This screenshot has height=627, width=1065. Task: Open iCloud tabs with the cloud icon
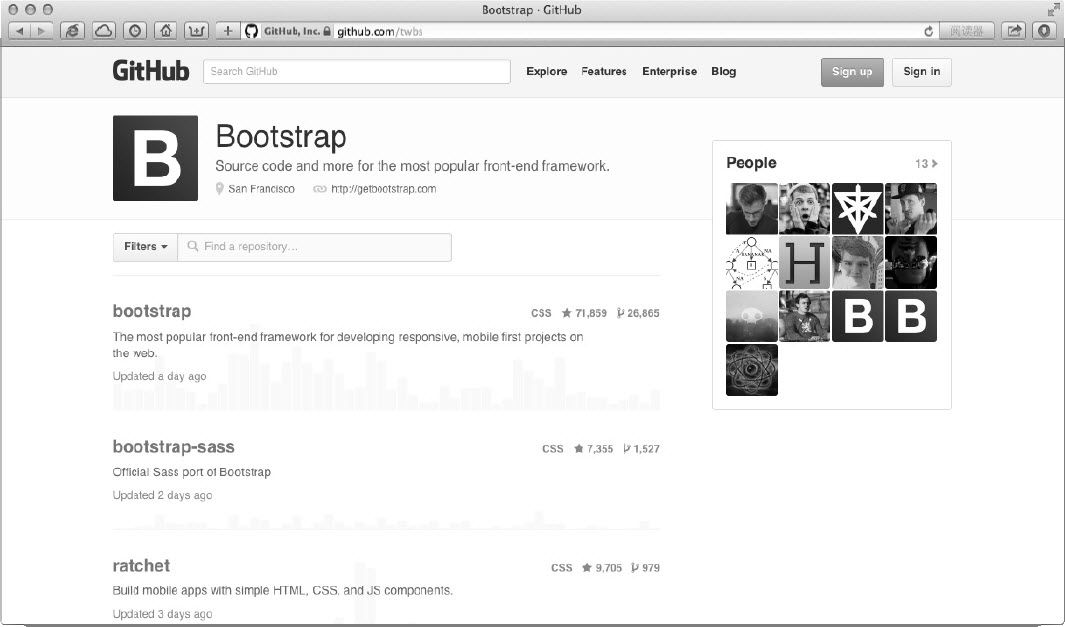click(103, 31)
